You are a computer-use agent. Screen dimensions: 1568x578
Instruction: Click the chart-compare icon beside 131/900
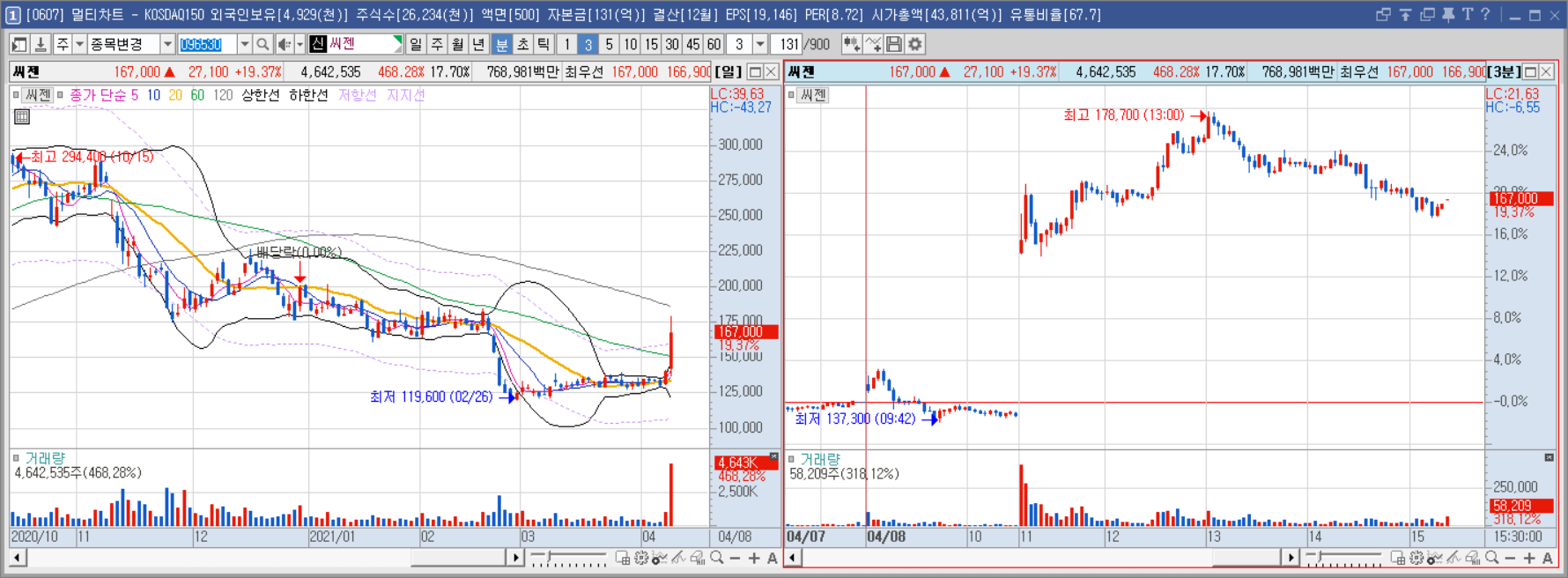851,44
